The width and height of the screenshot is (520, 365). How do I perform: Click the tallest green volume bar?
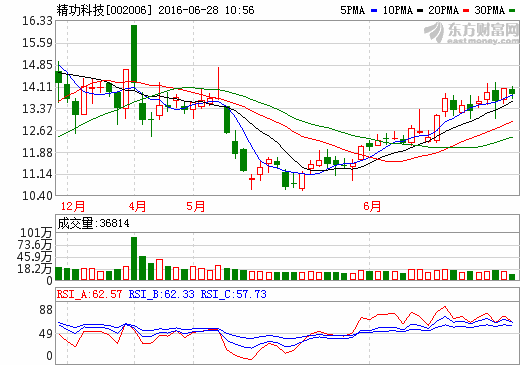tap(134, 258)
